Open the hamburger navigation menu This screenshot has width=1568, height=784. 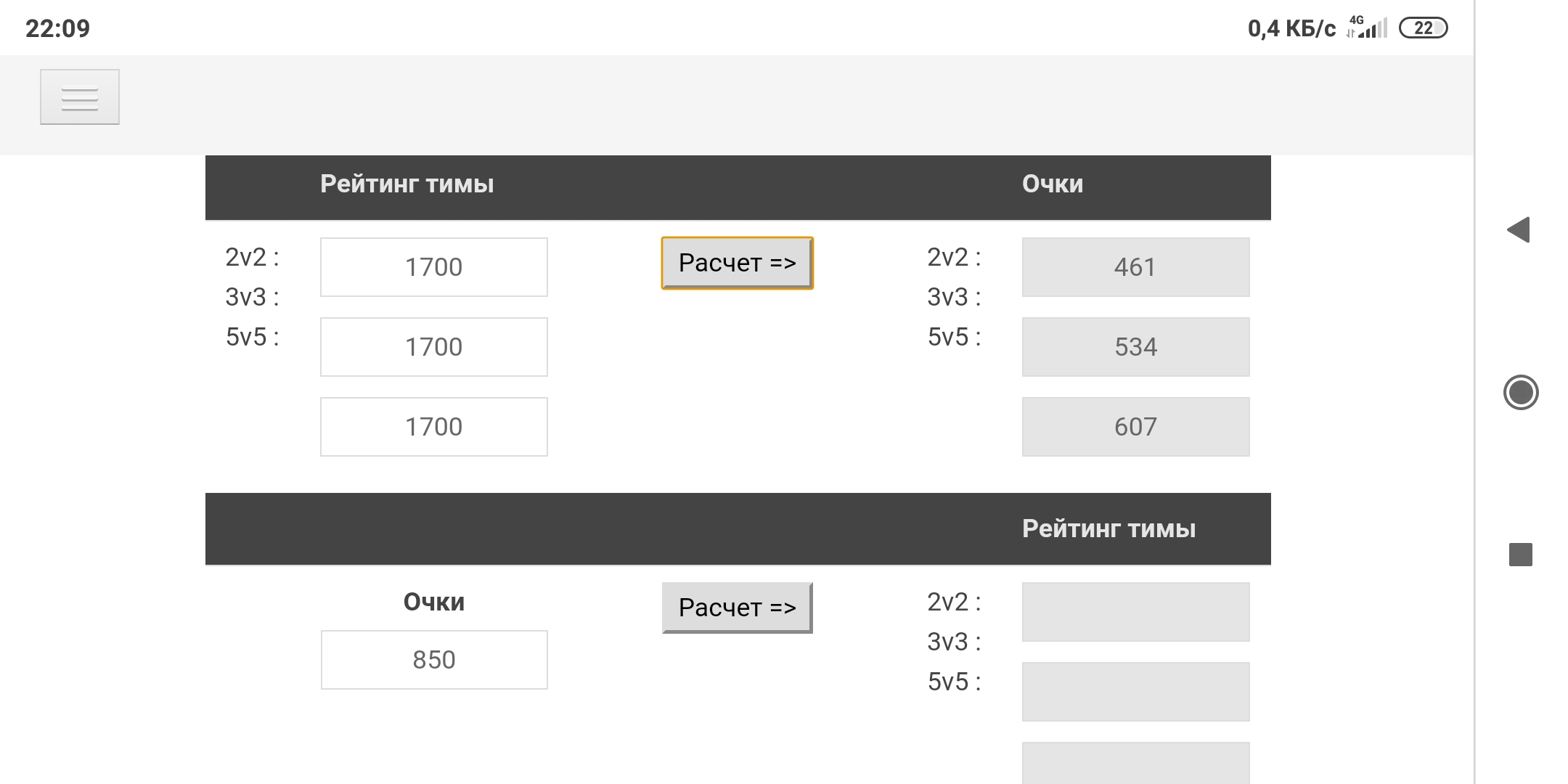coord(80,97)
